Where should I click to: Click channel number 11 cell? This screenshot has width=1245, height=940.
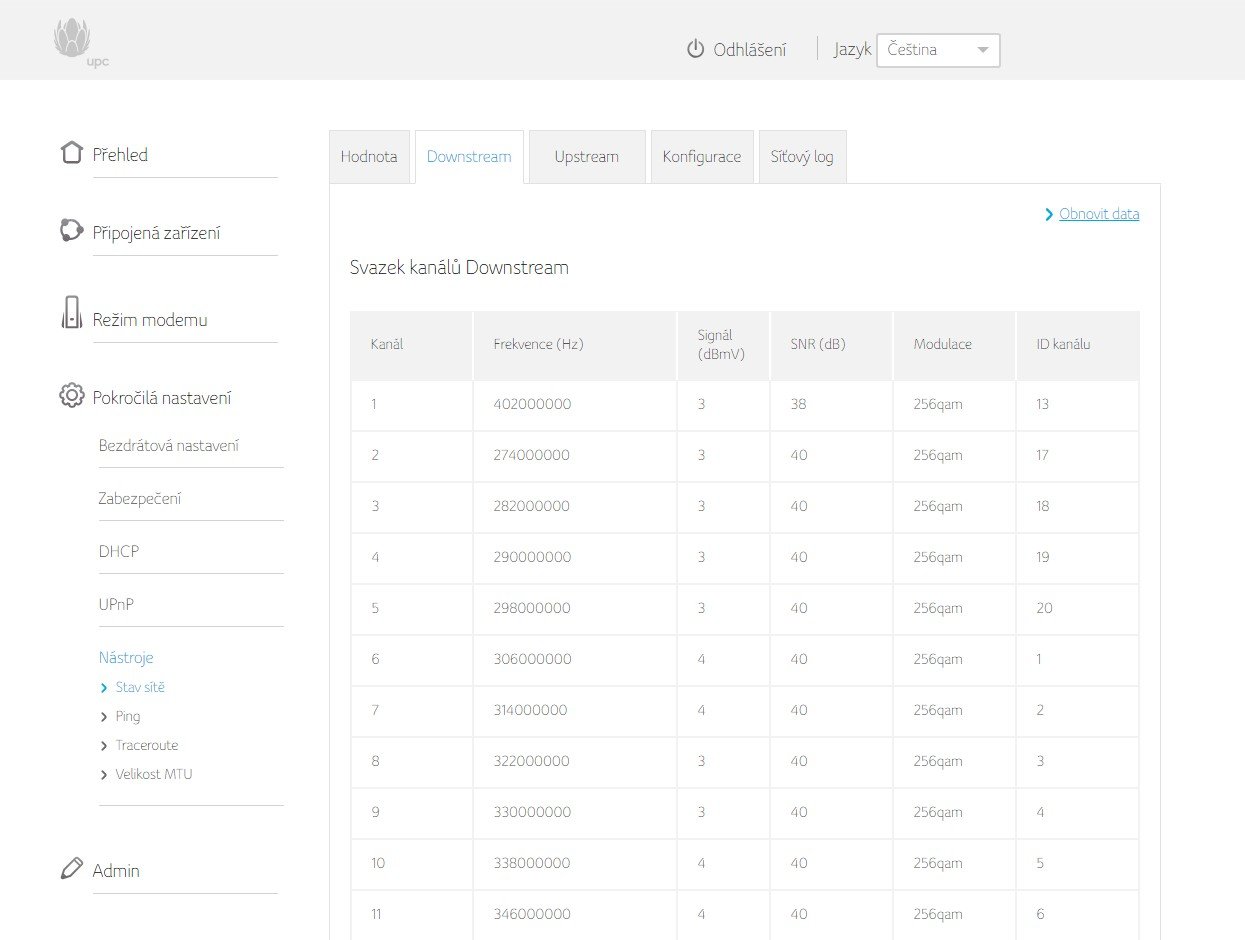411,915
